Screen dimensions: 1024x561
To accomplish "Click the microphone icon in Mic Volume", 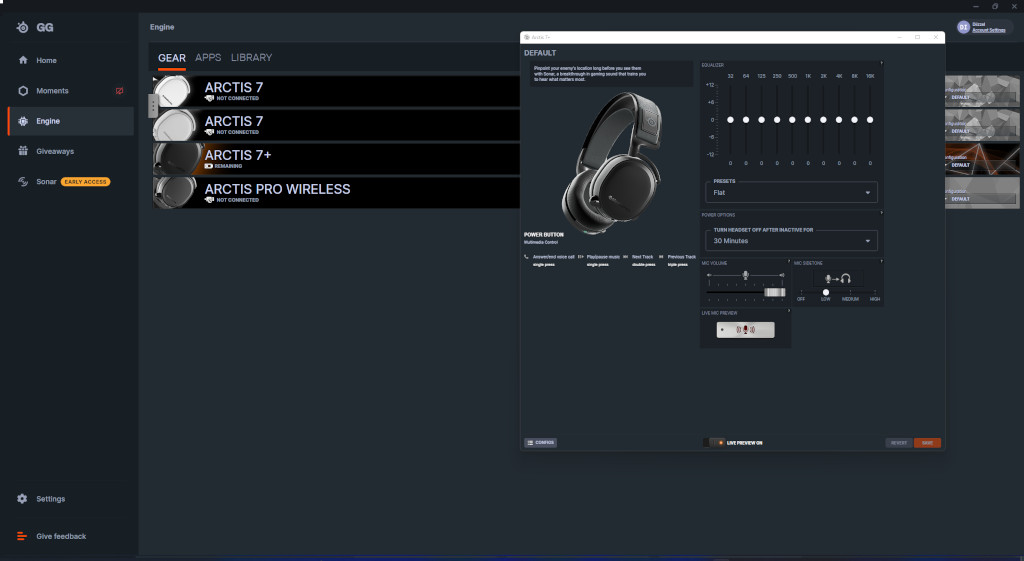I will pos(745,275).
